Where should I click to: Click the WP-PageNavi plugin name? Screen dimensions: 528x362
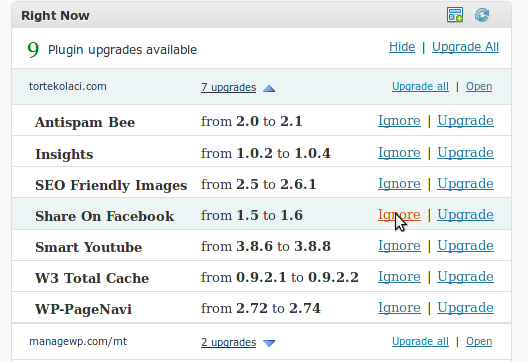point(83,309)
